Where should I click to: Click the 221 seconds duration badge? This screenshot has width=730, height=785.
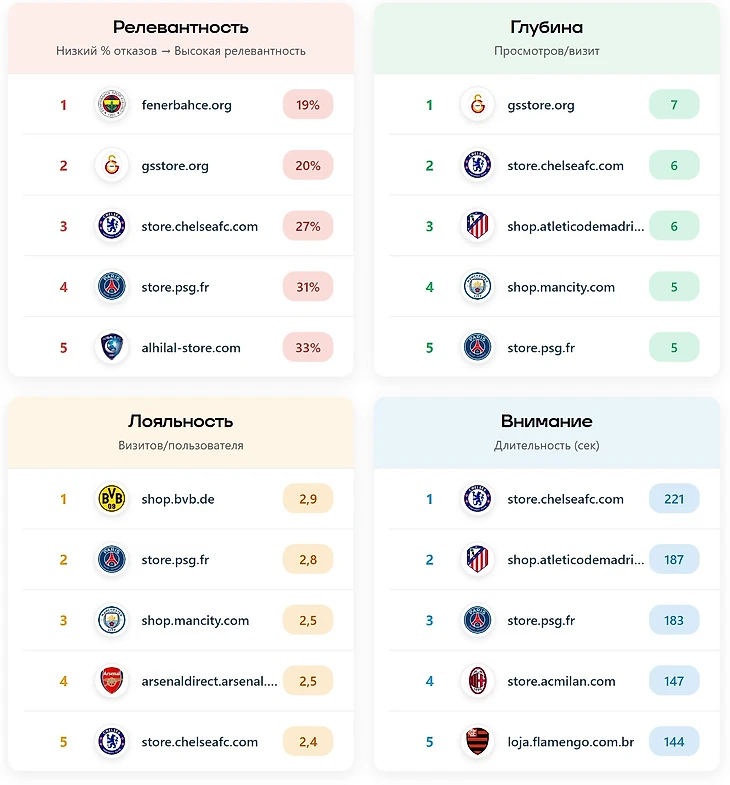pyautogui.click(x=674, y=499)
